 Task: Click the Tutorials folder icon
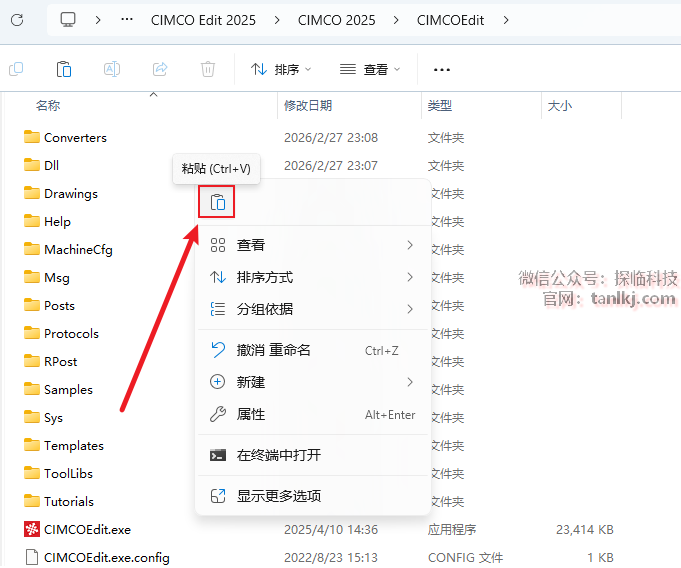32,501
